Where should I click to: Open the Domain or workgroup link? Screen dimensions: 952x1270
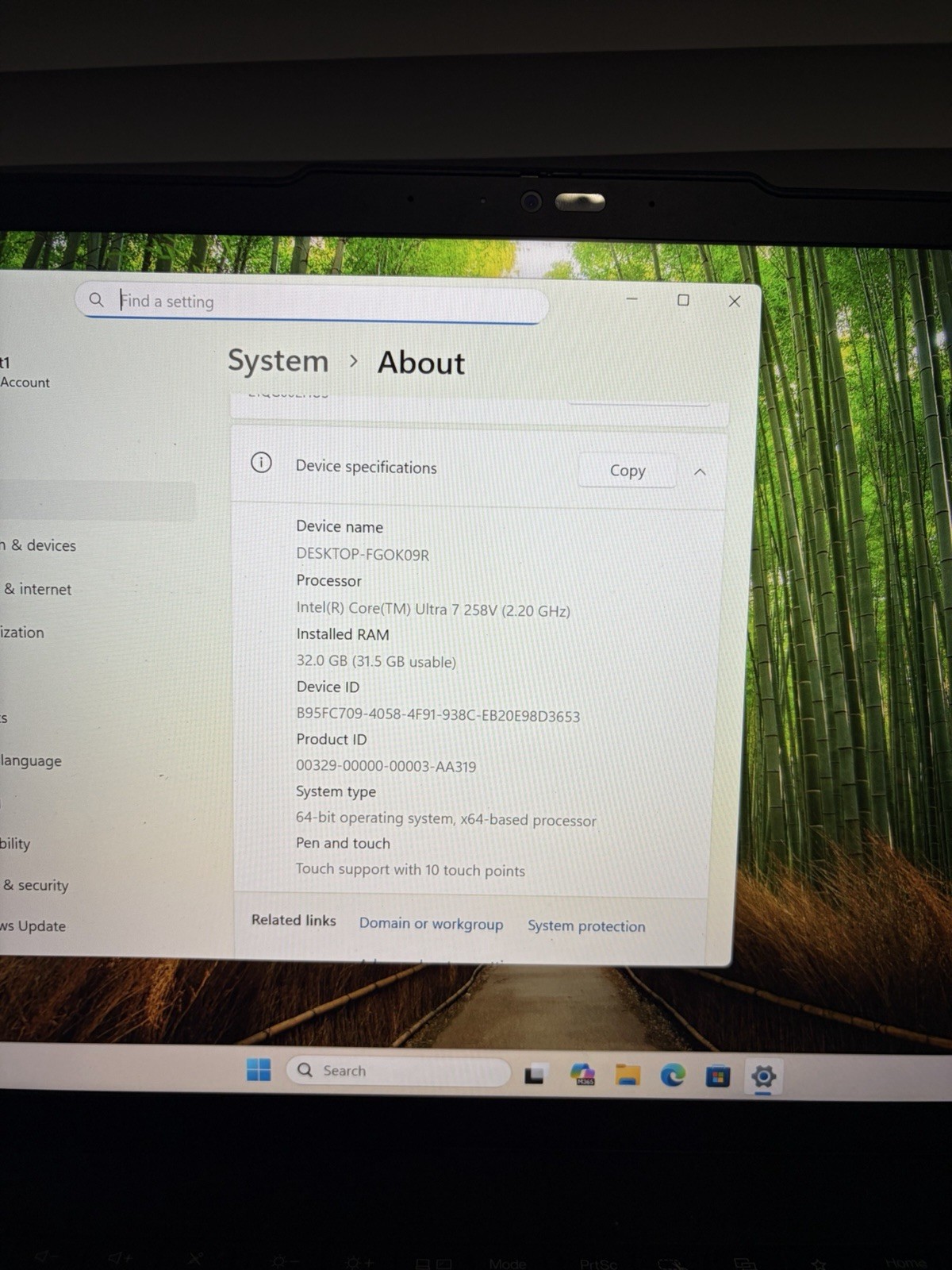(431, 923)
